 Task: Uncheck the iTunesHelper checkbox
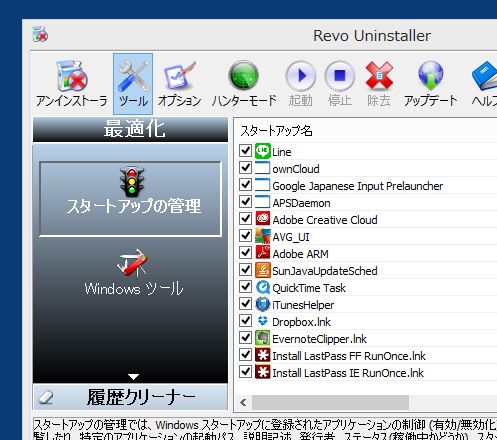pyautogui.click(x=245, y=304)
